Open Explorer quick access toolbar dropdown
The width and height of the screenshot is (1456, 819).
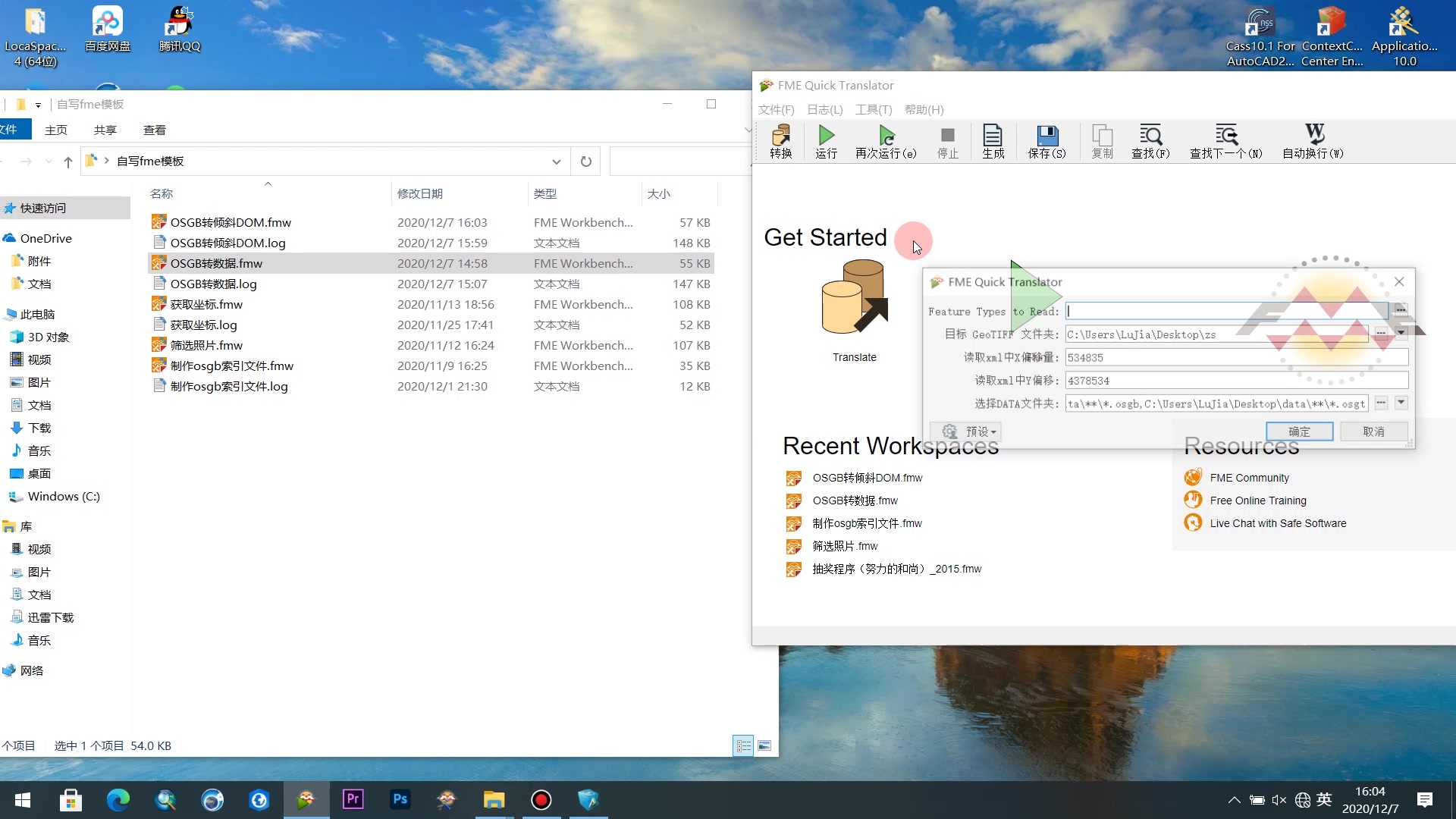(38, 105)
